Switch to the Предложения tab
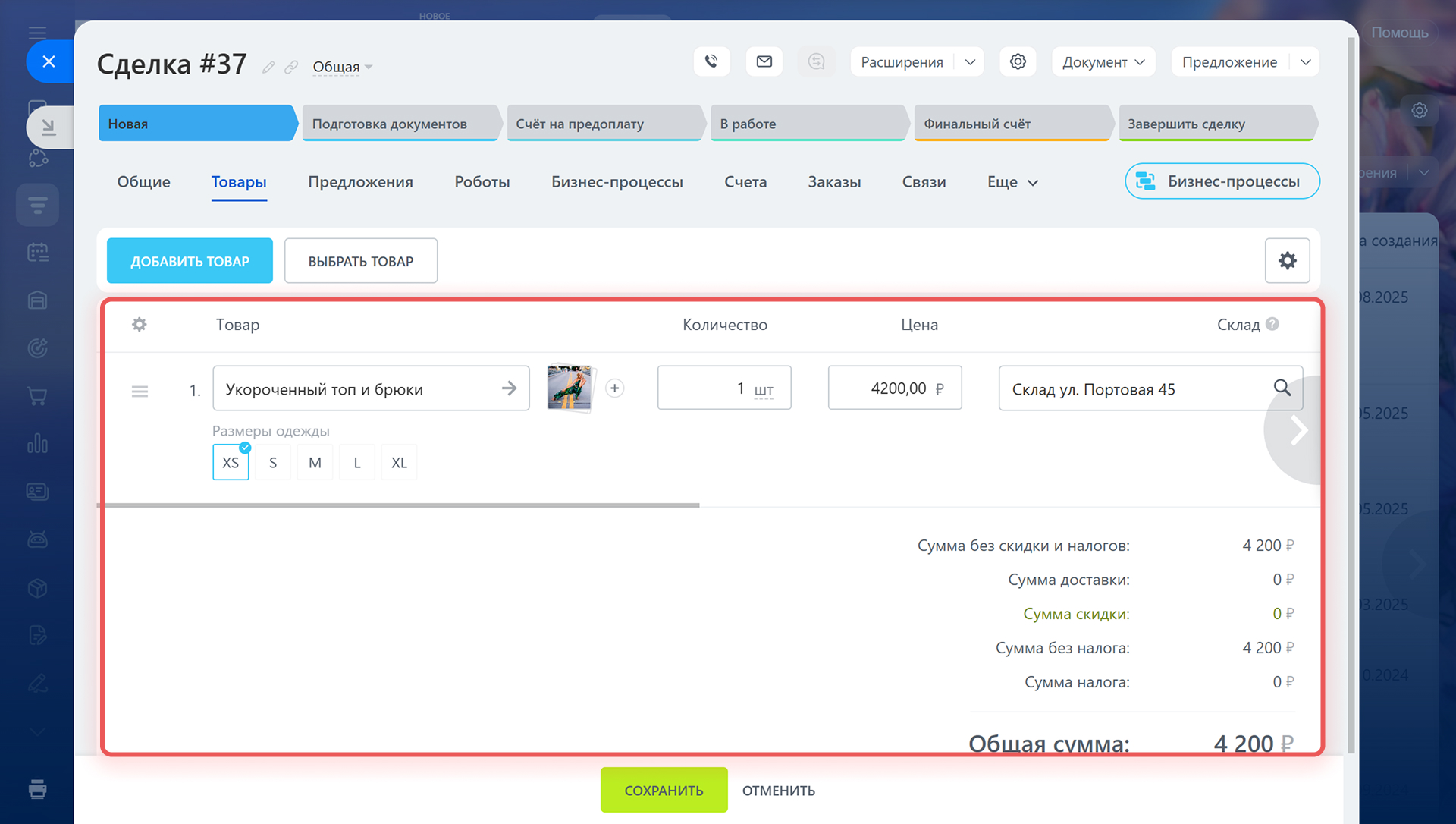This screenshot has width=1456, height=824. (360, 182)
